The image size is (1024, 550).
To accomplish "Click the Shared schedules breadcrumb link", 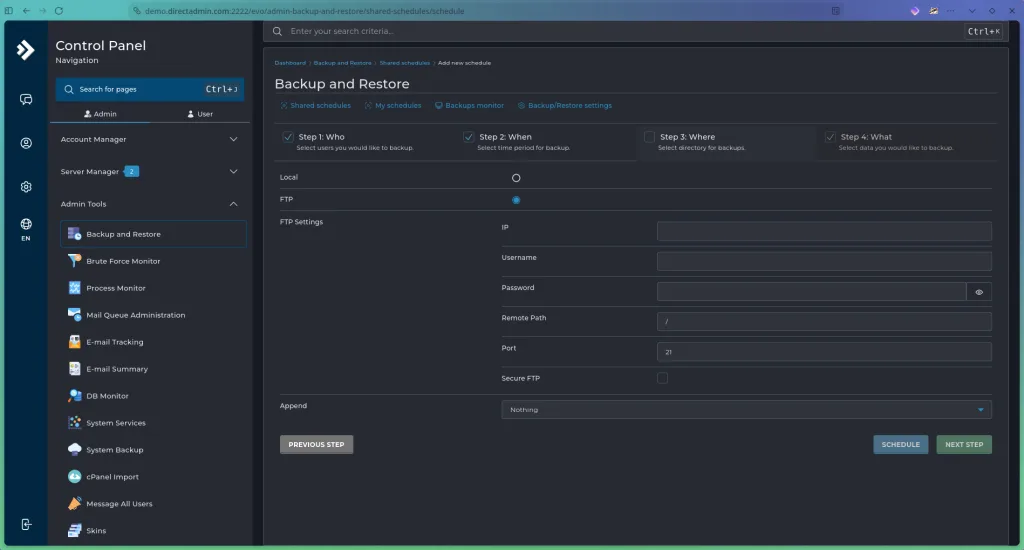I will click(404, 63).
